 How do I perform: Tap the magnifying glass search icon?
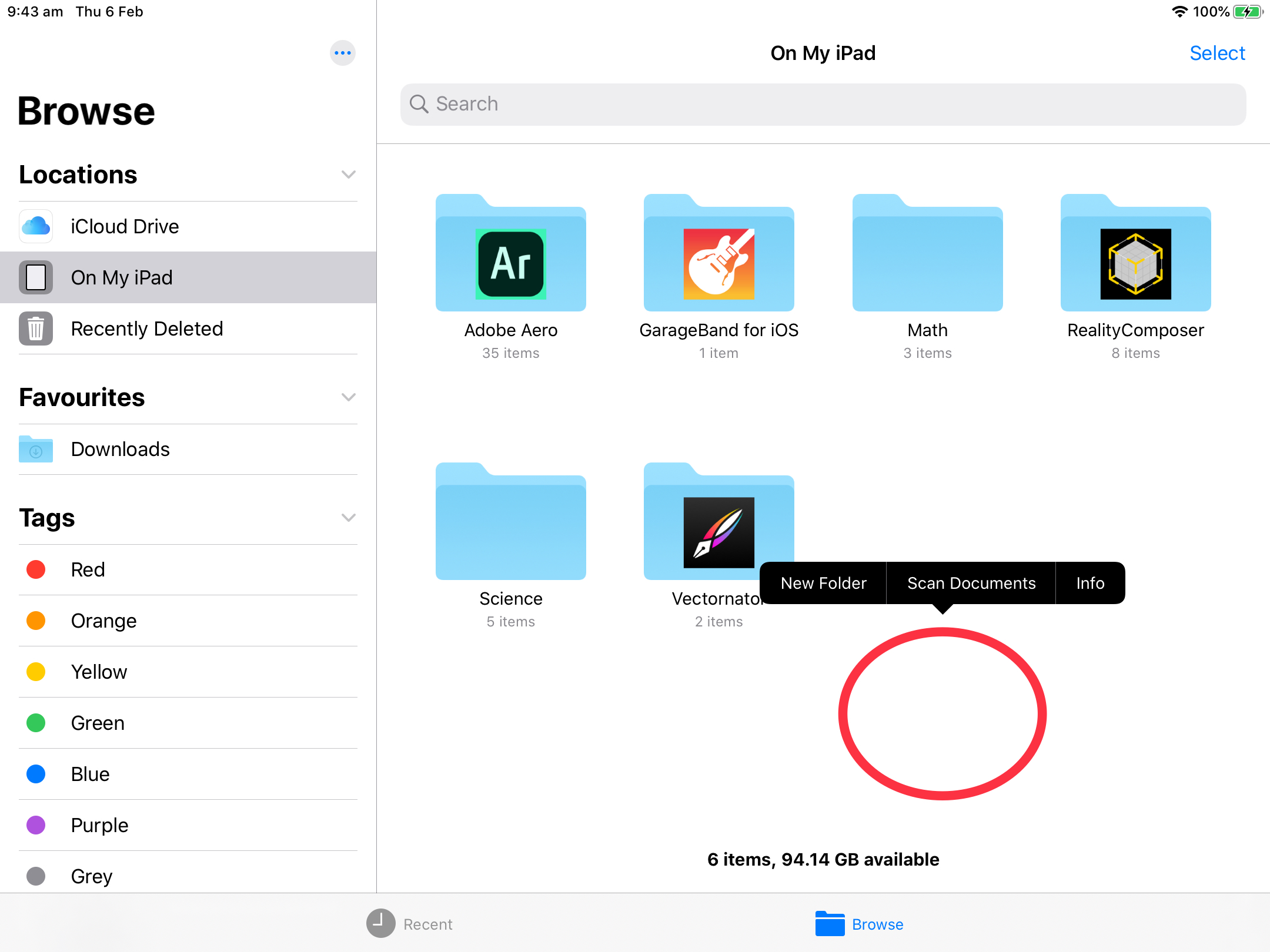[x=419, y=104]
